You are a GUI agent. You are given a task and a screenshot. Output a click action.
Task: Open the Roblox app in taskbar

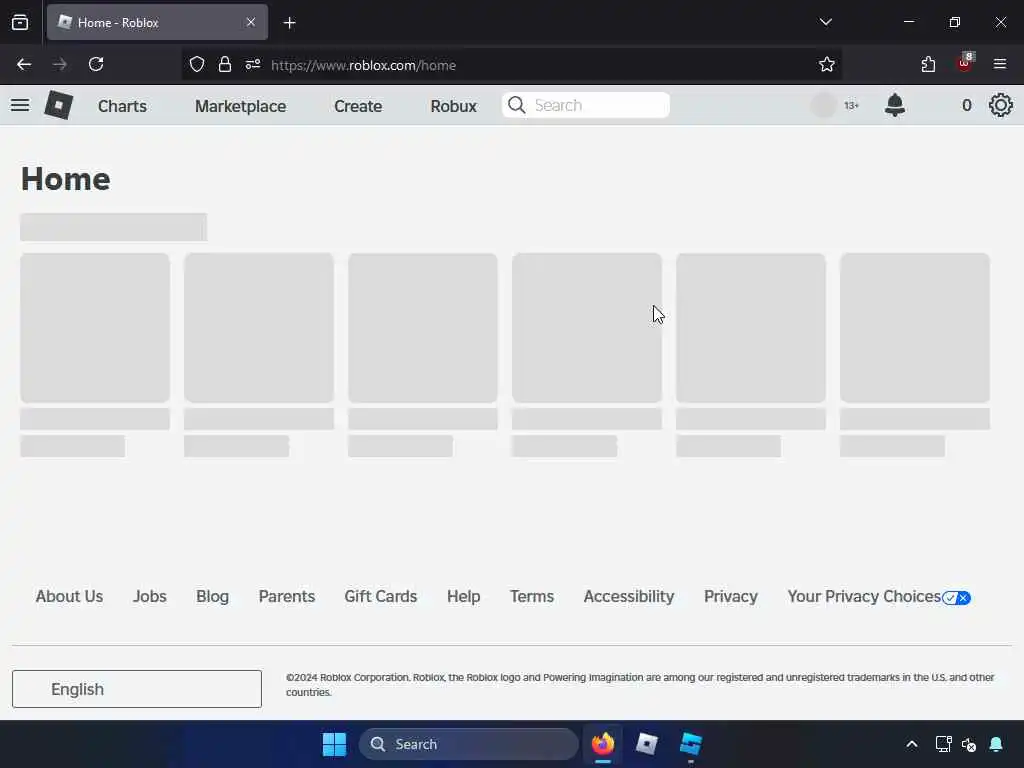pos(647,744)
